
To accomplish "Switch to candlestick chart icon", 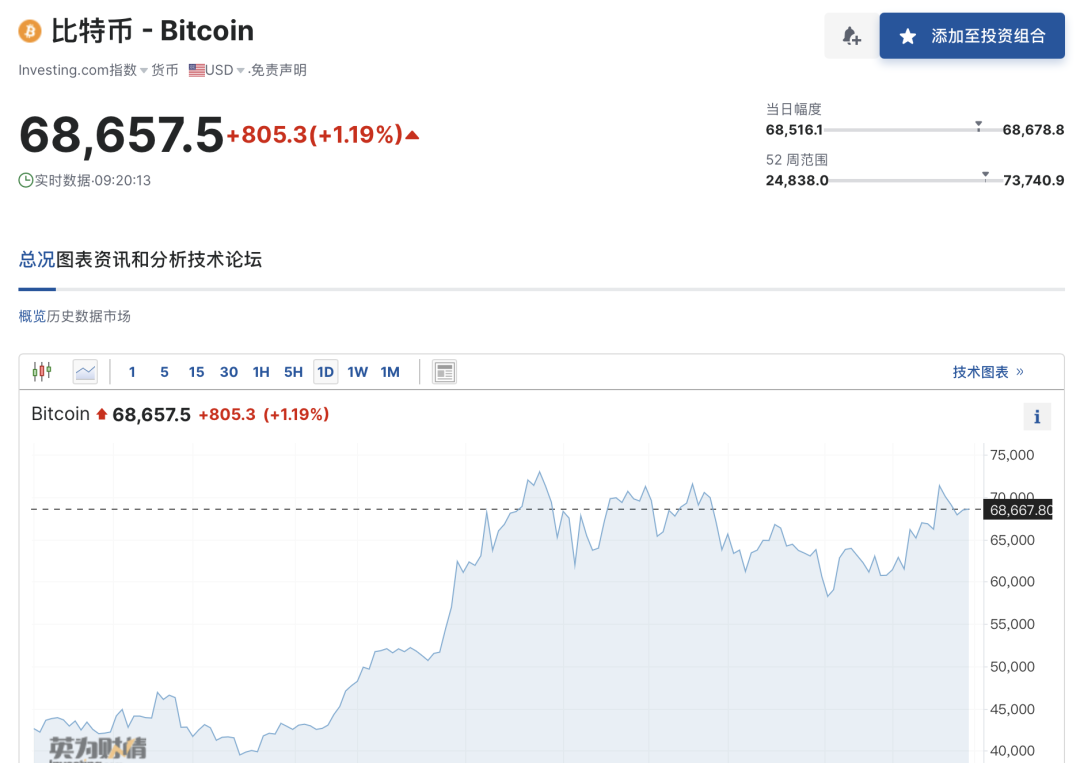I will [42, 372].
